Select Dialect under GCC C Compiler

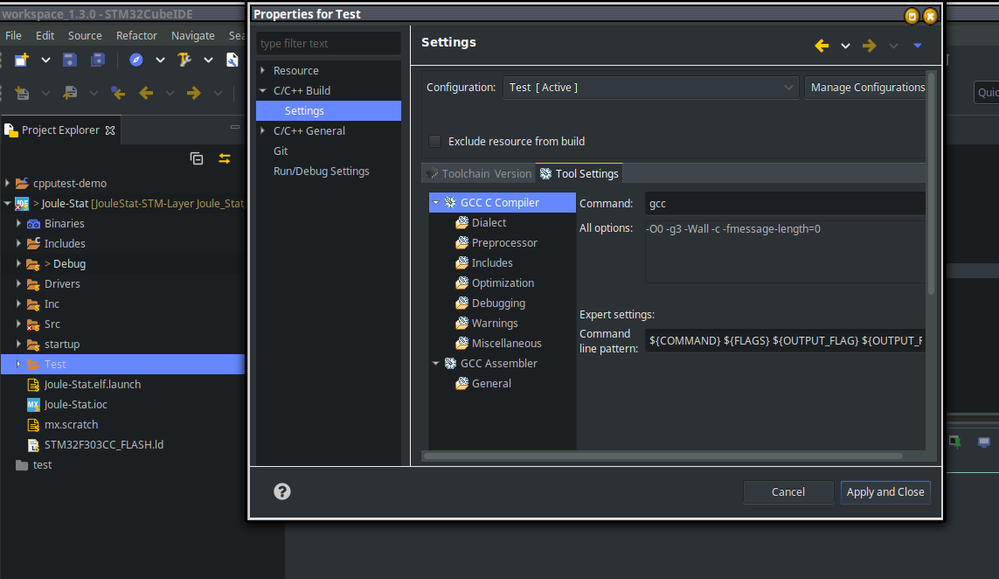(489, 222)
